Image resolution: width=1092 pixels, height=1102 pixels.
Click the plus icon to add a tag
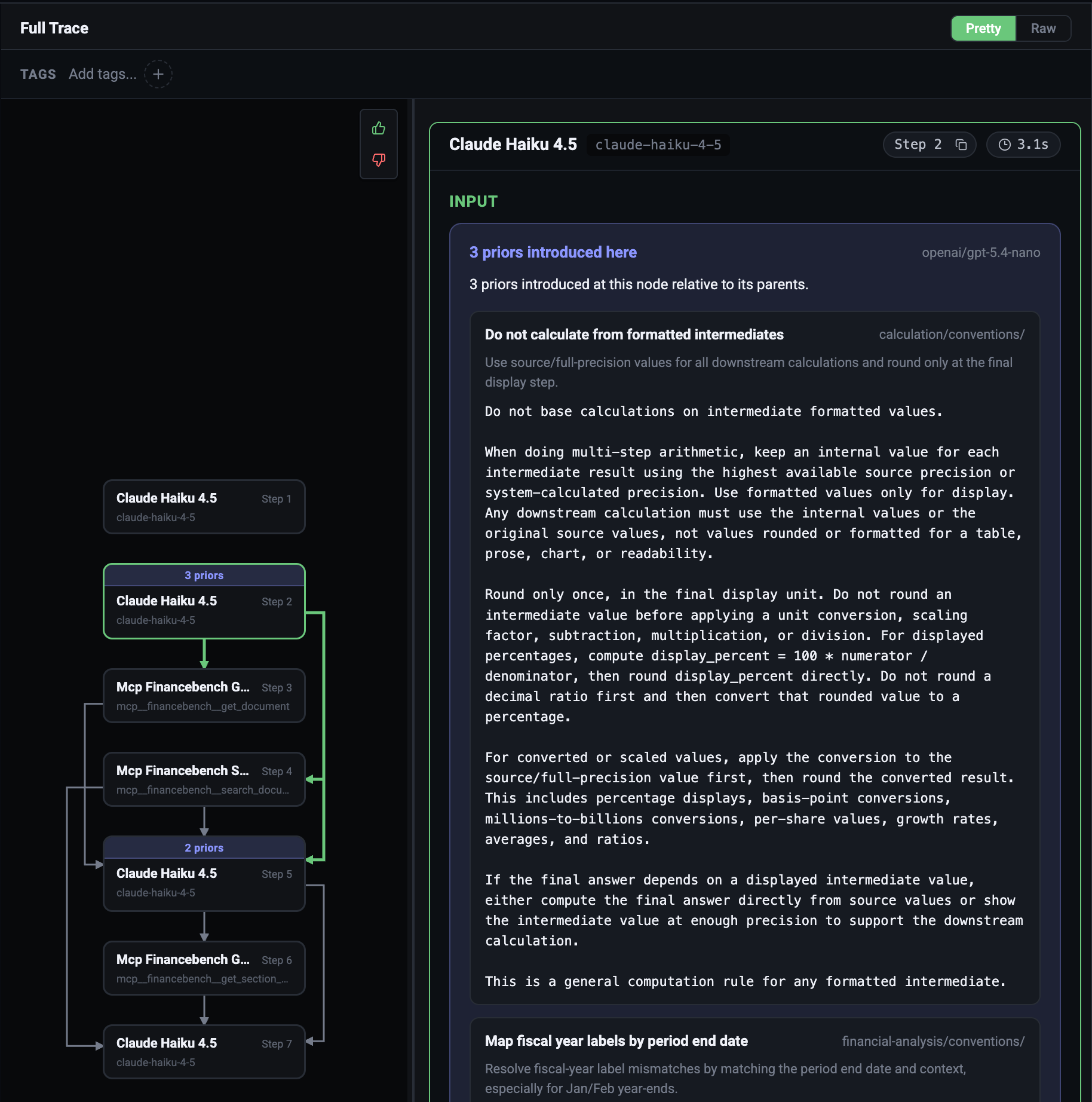158,74
